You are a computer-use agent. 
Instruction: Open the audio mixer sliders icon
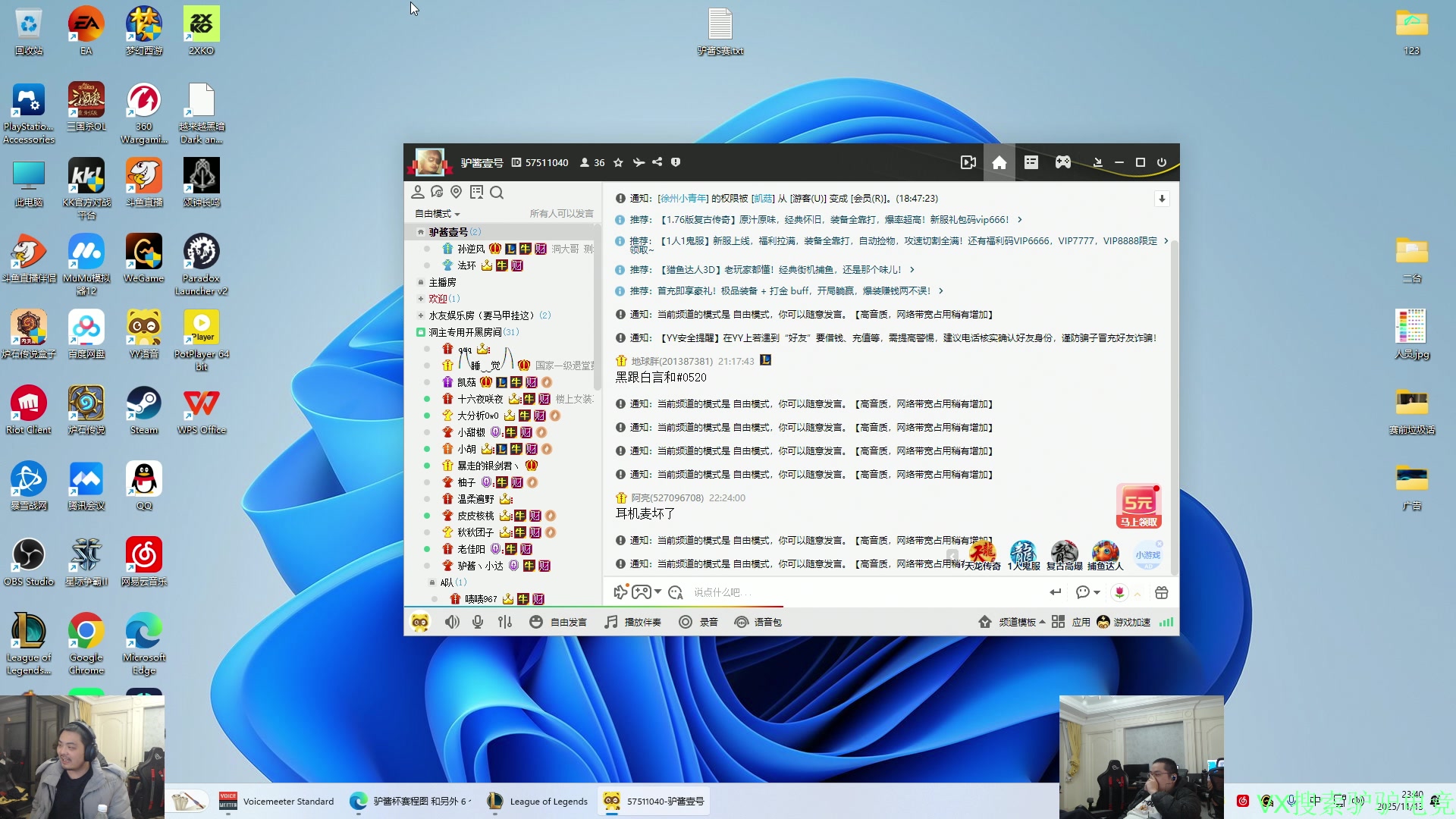click(505, 622)
